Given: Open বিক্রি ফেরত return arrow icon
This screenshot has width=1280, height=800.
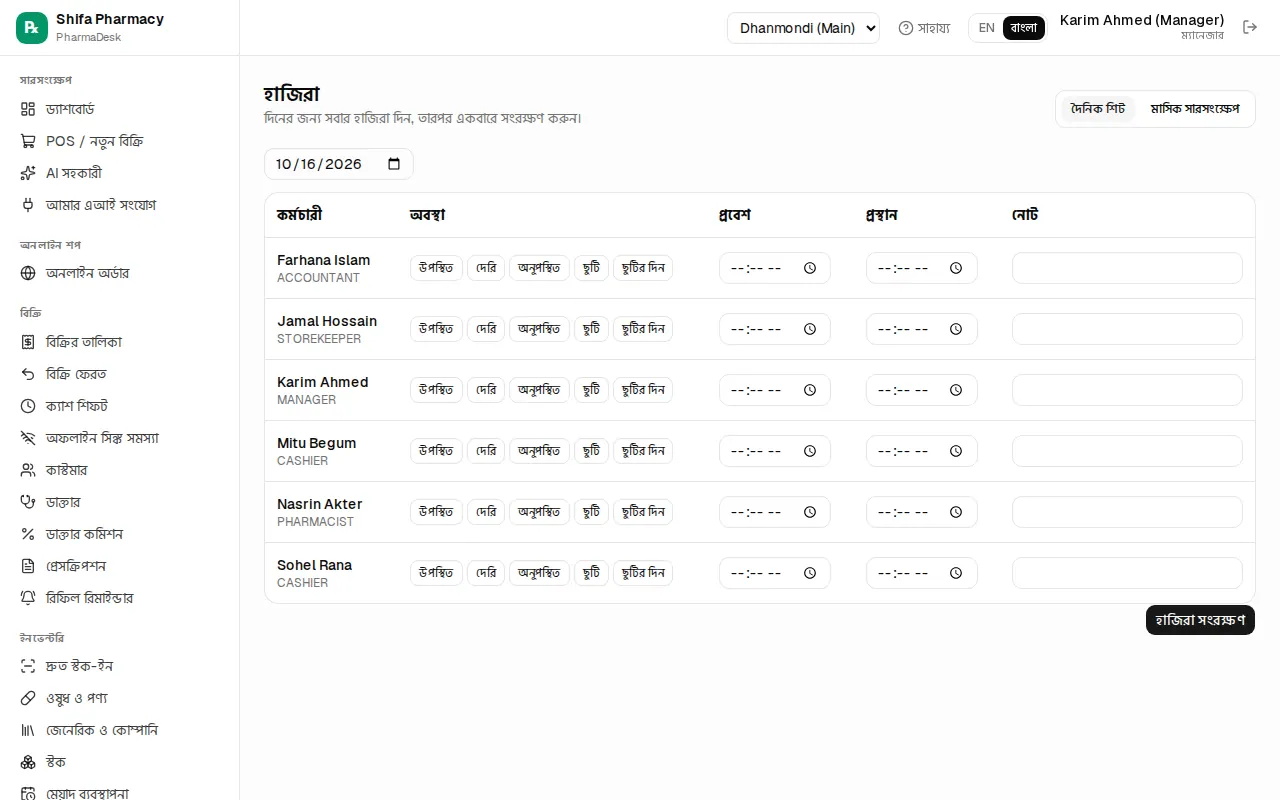Looking at the screenshot, I should (28, 374).
